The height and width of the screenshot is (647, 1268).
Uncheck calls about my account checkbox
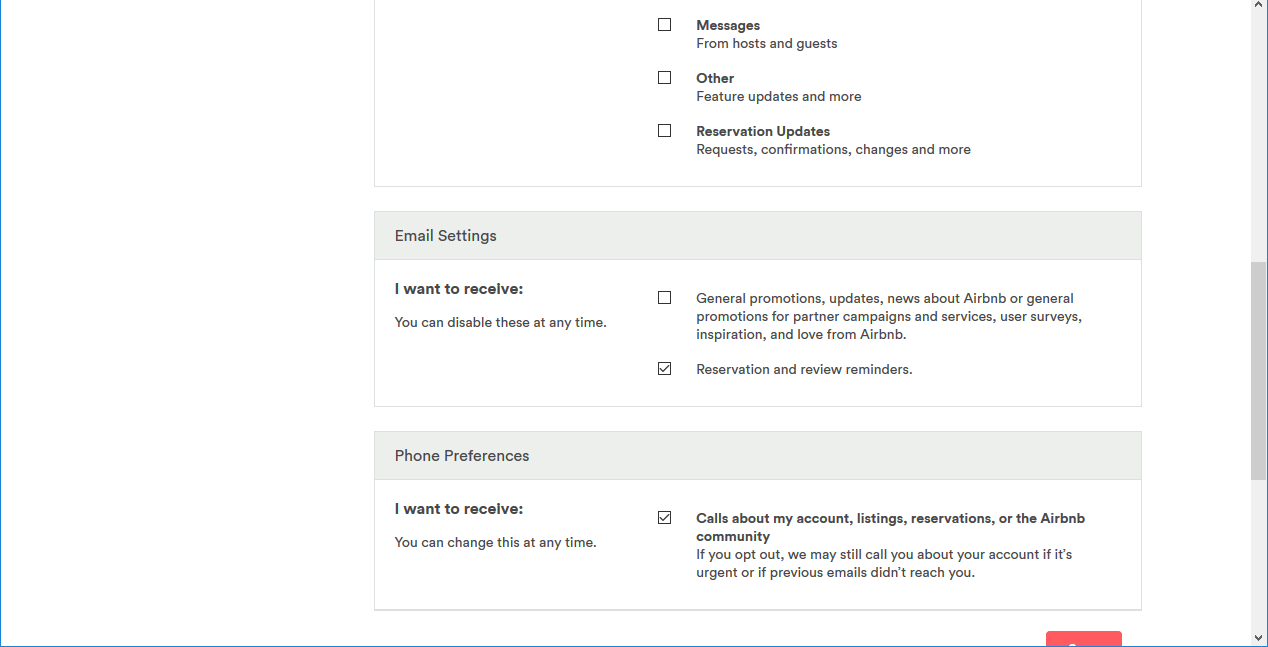tap(664, 518)
